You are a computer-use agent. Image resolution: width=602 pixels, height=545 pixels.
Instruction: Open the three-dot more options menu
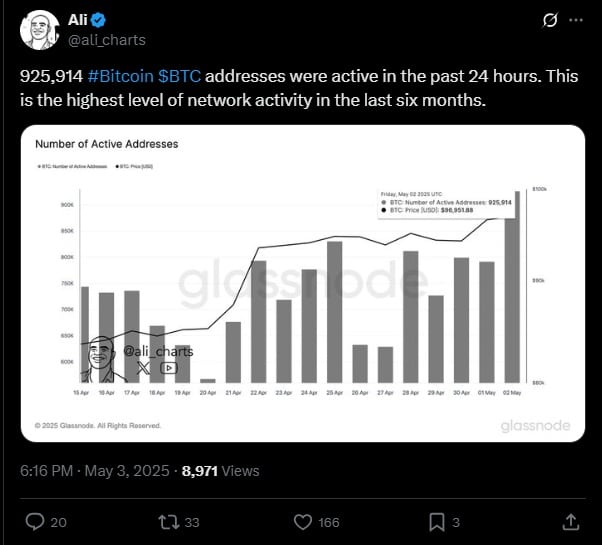(x=576, y=20)
